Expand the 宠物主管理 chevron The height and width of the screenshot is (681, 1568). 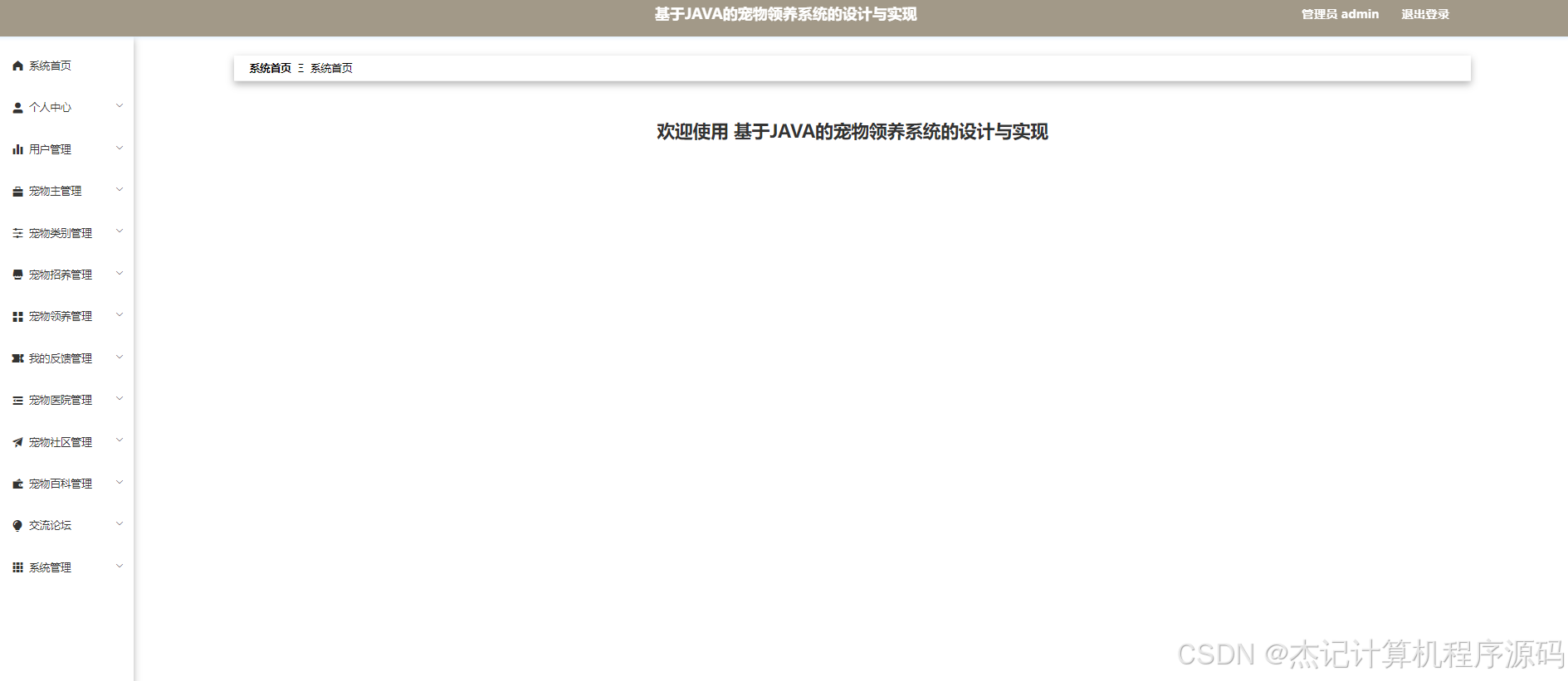[x=120, y=190]
